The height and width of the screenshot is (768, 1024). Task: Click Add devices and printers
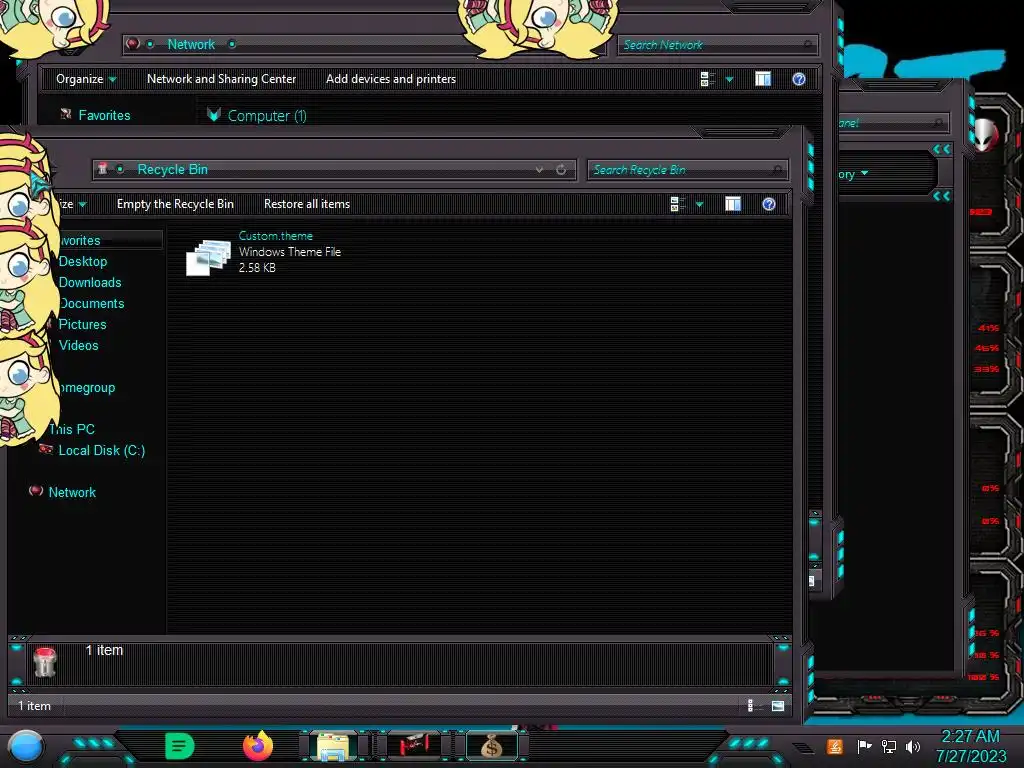pos(391,79)
